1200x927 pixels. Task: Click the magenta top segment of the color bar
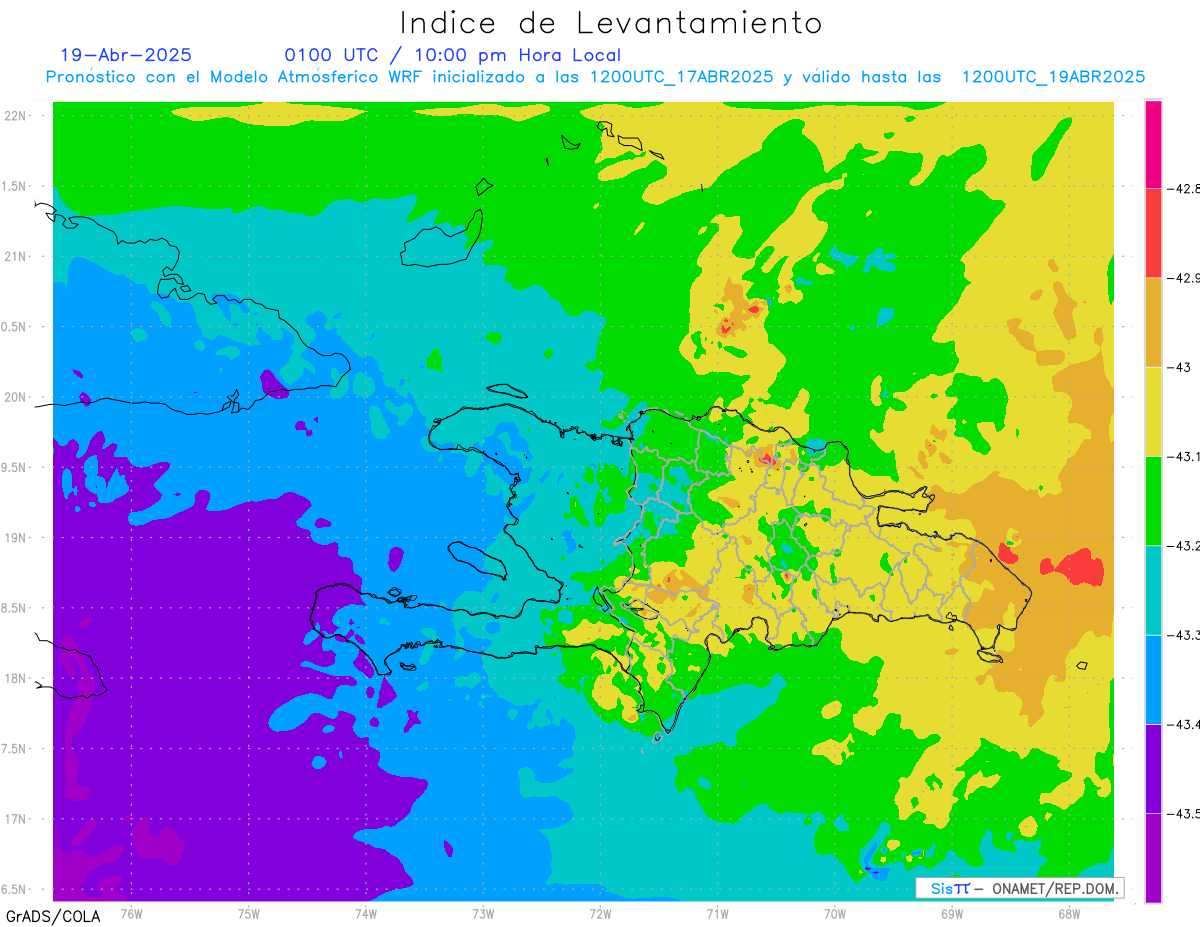click(1153, 144)
